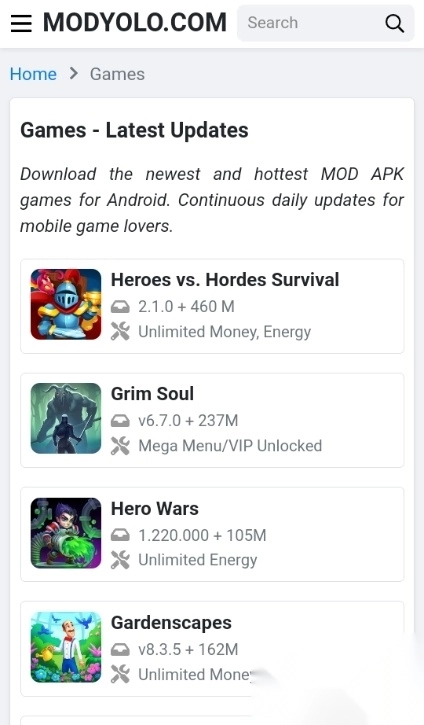Focus the Search input field
424x725 pixels.
(x=311, y=23)
